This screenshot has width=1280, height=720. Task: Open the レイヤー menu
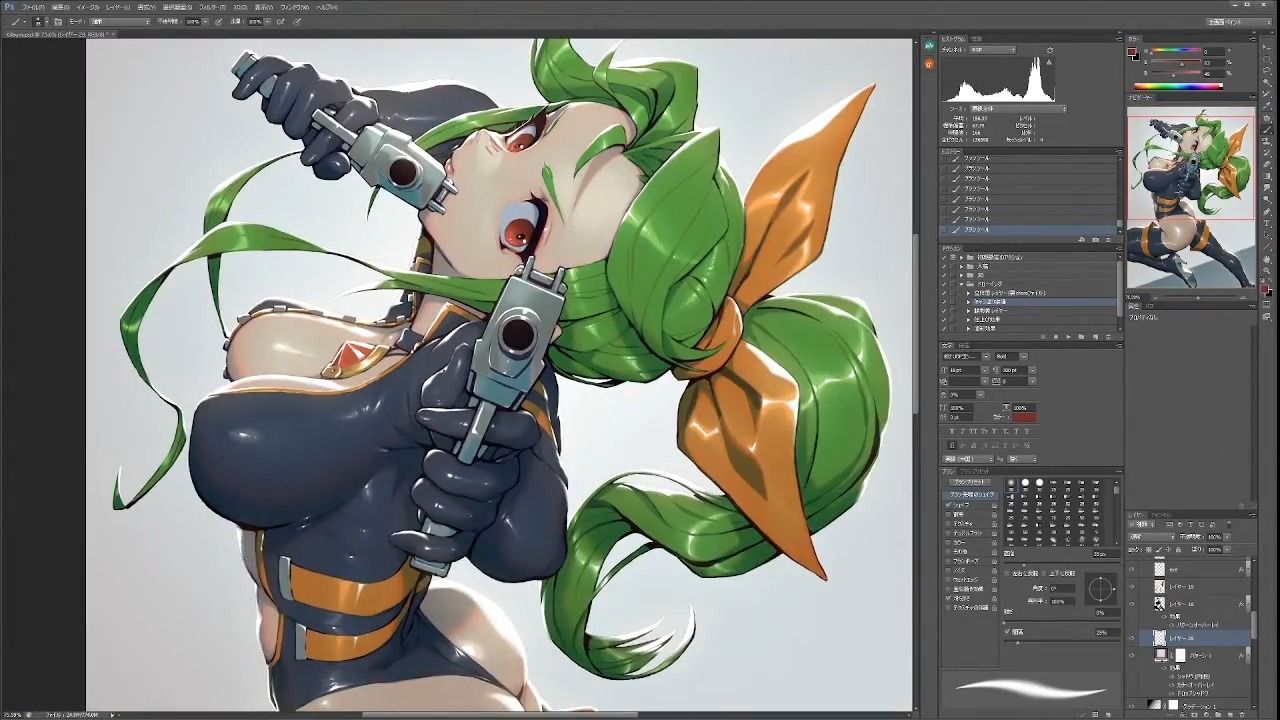(x=118, y=6)
